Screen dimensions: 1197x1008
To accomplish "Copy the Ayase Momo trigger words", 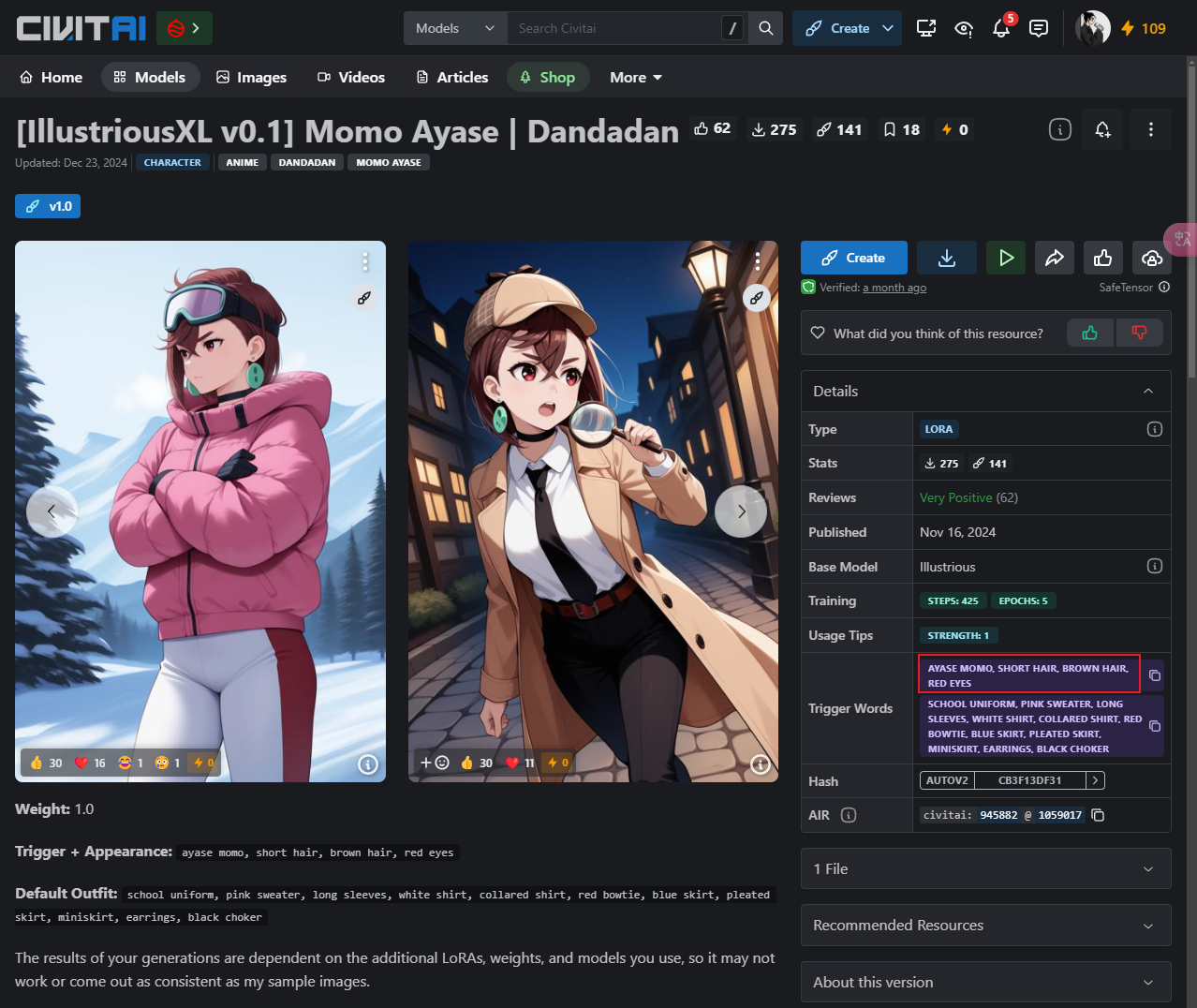I will pos(1155,675).
